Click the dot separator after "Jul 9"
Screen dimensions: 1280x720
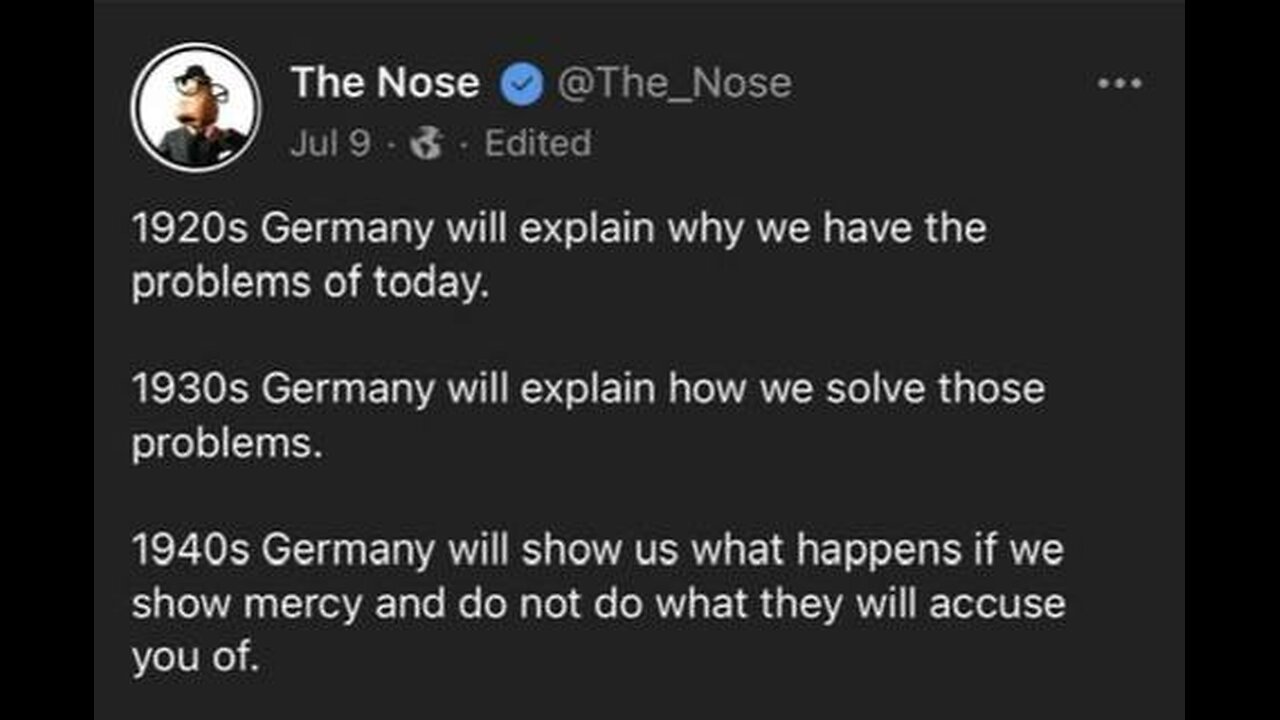pyautogui.click(x=390, y=144)
